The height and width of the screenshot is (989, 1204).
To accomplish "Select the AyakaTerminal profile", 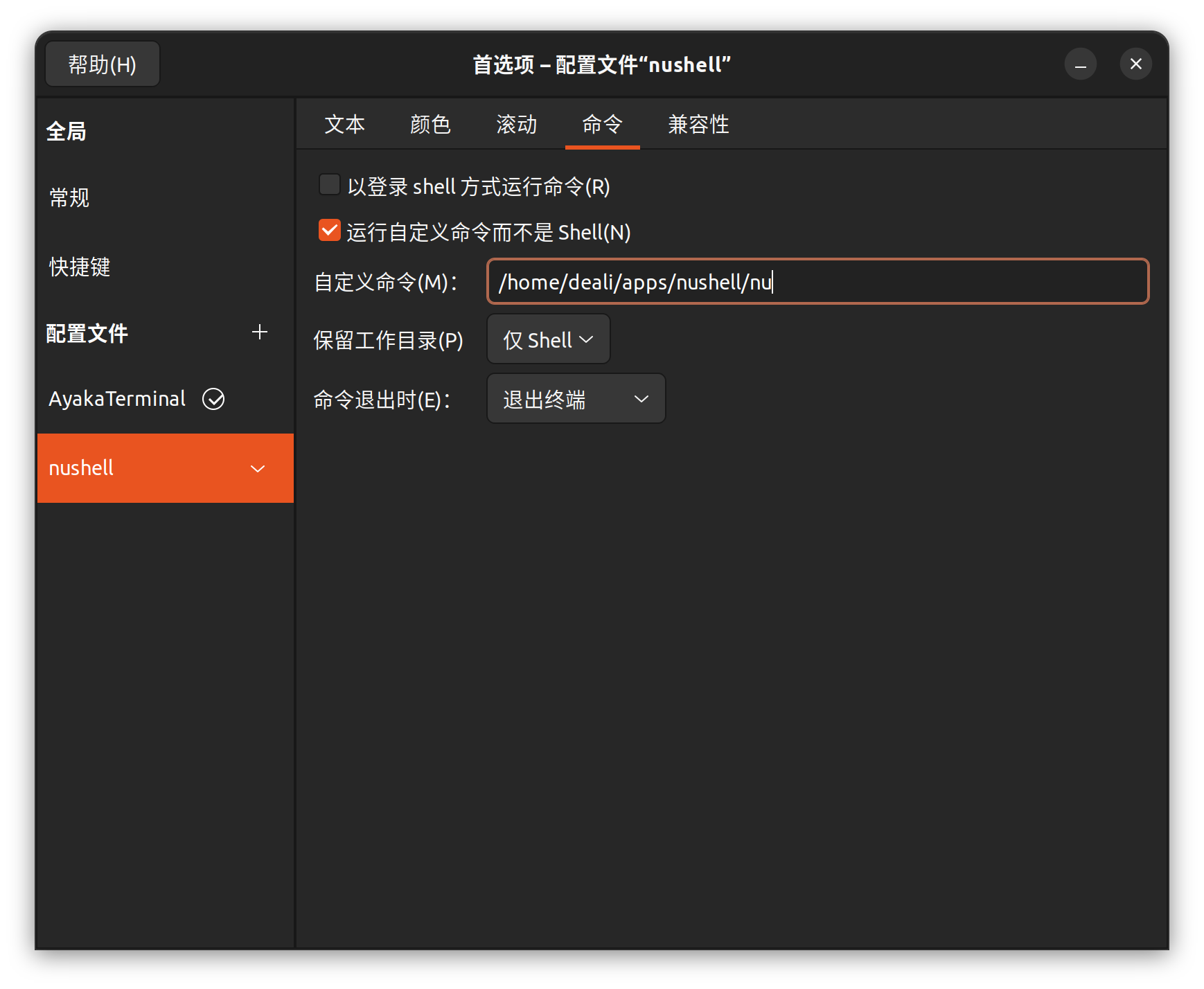I will tap(166, 399).
